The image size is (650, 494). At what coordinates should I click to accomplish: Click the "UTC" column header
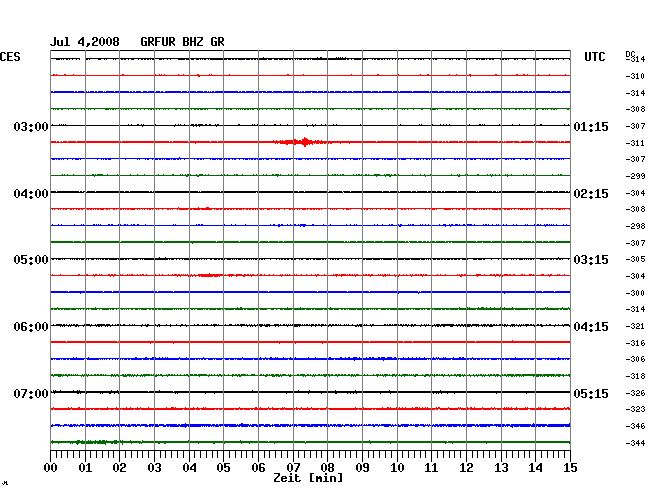click(x=594, y=57)
